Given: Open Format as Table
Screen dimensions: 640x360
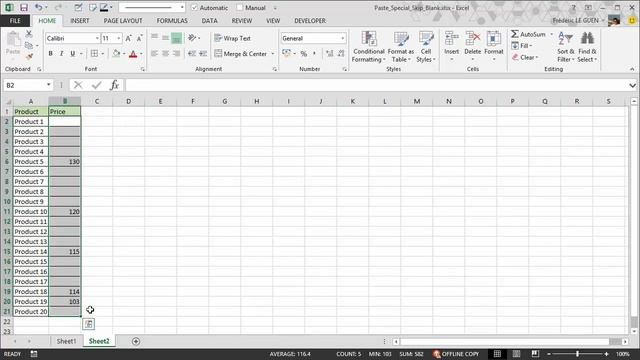Looking at the screenshot, I should click(401, 47).
